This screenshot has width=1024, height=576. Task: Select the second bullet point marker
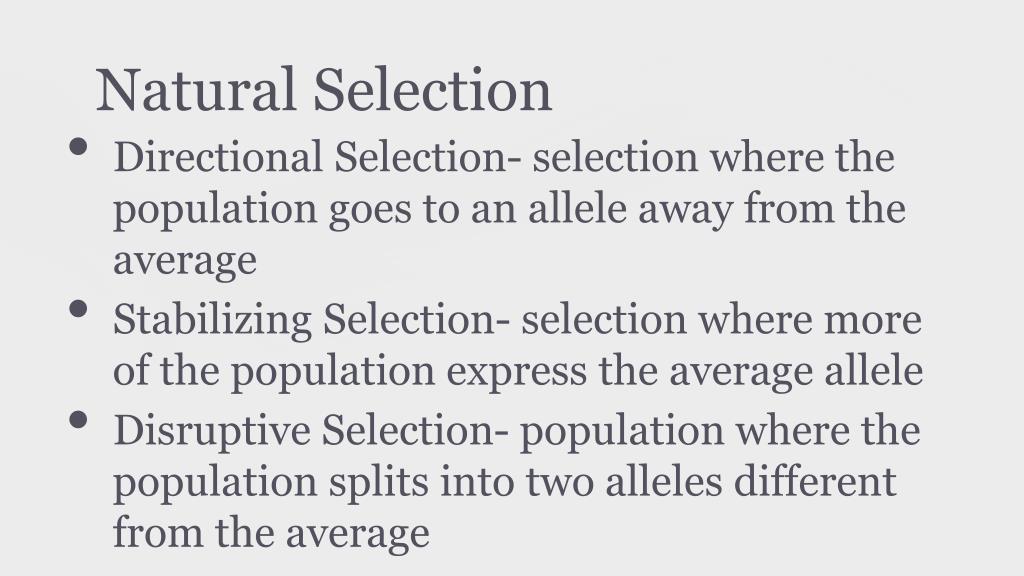pyautogui.click(x=78, y=308)
